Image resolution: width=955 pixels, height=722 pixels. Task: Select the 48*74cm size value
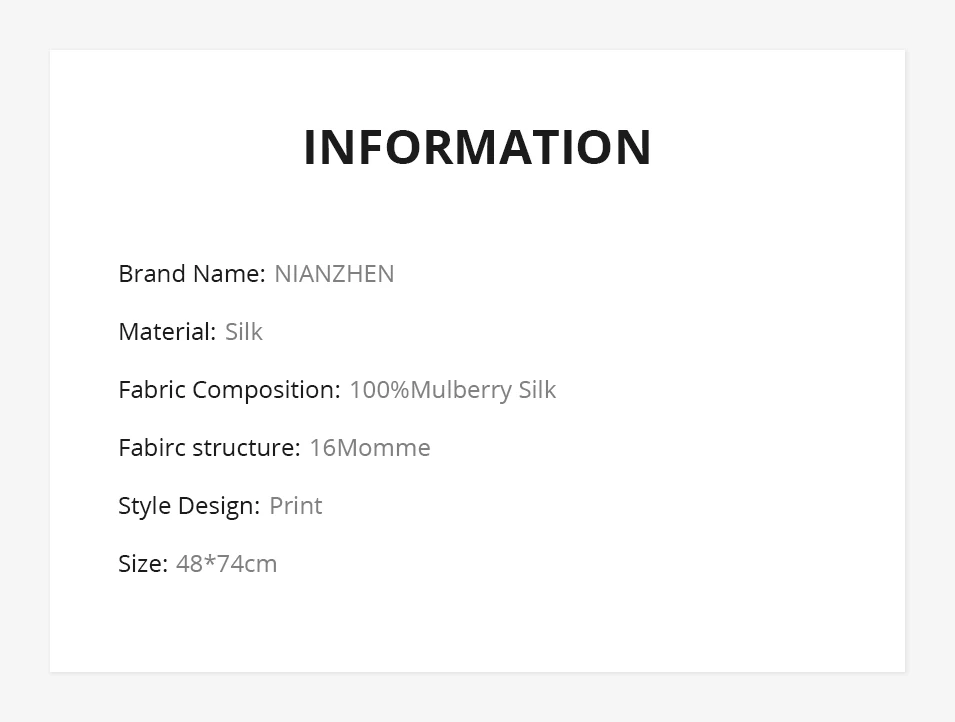coord(227,564)
